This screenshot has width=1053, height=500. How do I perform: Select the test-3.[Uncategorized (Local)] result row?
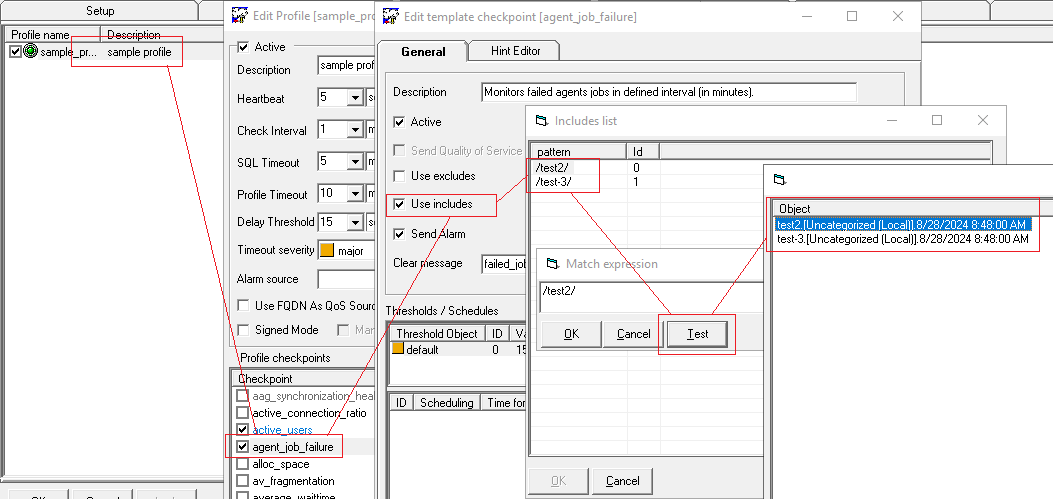(x=903, y=238)
